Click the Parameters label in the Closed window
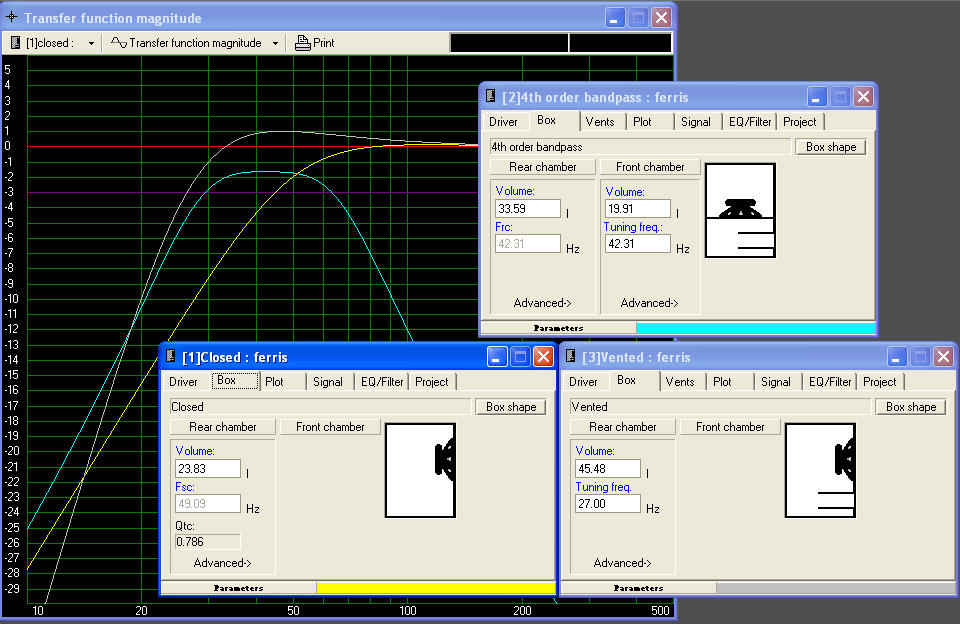Screen dimensions: 960x624 pyautogui.click(x=238, y=588)
